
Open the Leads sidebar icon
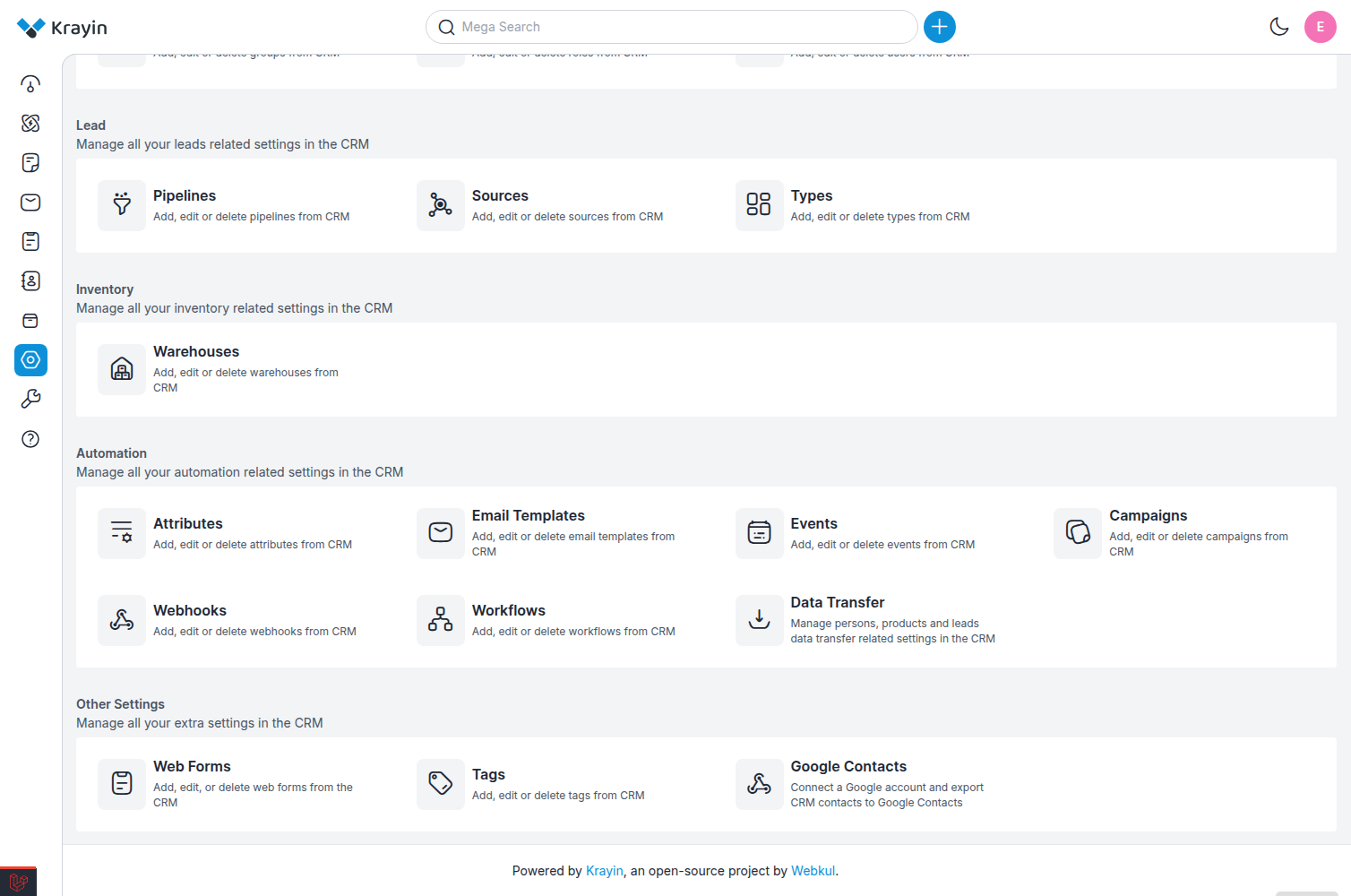(30, 124)
